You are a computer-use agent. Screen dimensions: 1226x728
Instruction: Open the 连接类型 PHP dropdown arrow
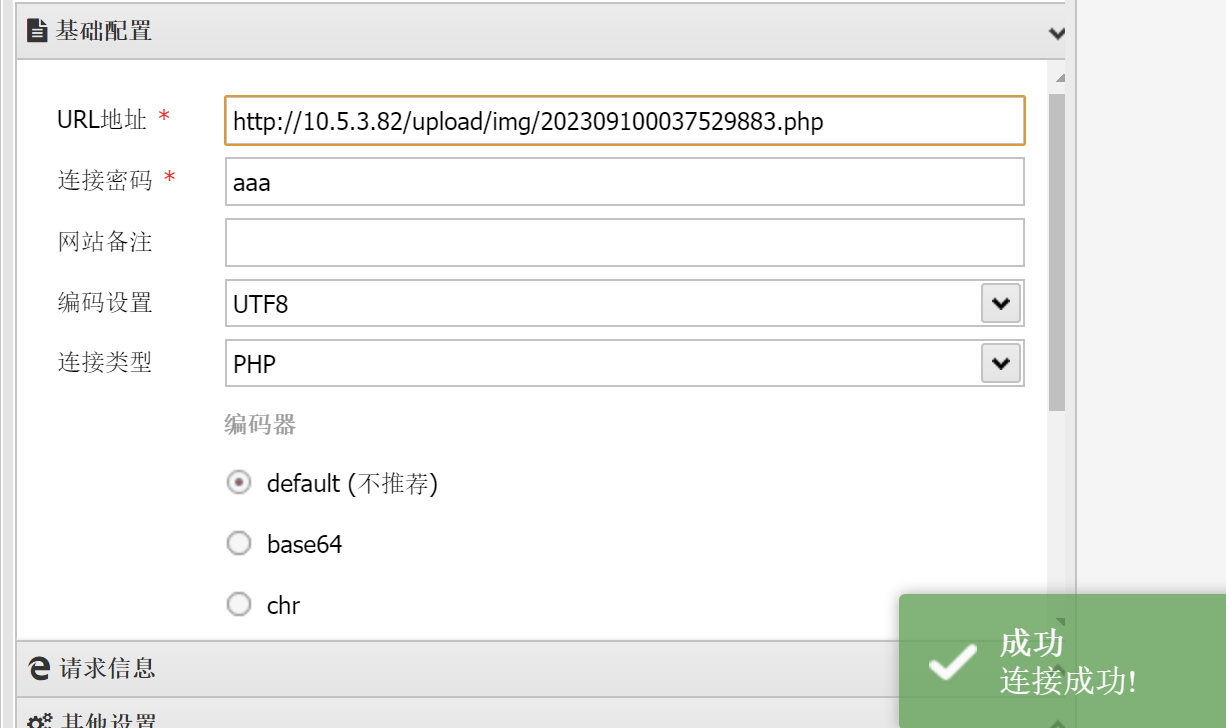1001,364
